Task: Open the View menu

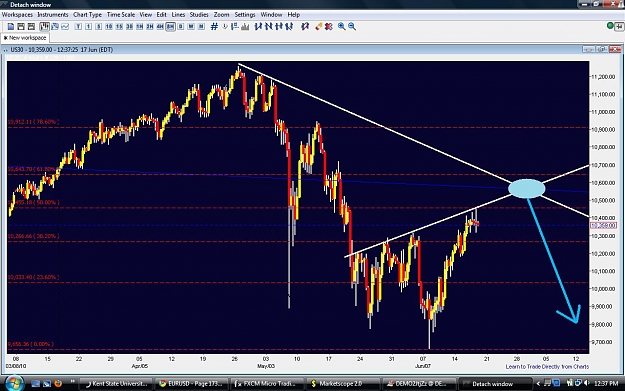Action: (145, 15)
